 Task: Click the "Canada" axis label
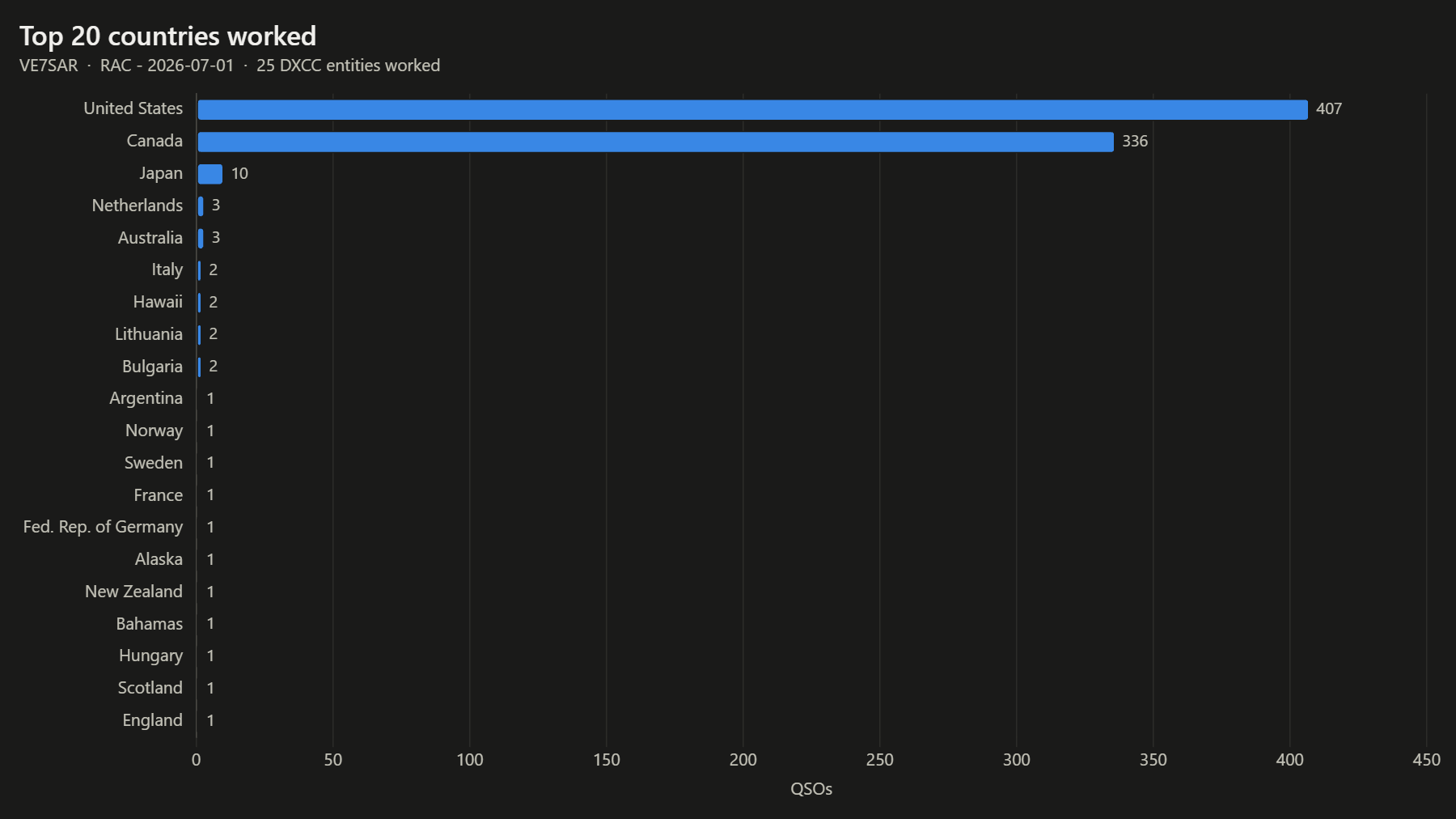tap(154, 141)
